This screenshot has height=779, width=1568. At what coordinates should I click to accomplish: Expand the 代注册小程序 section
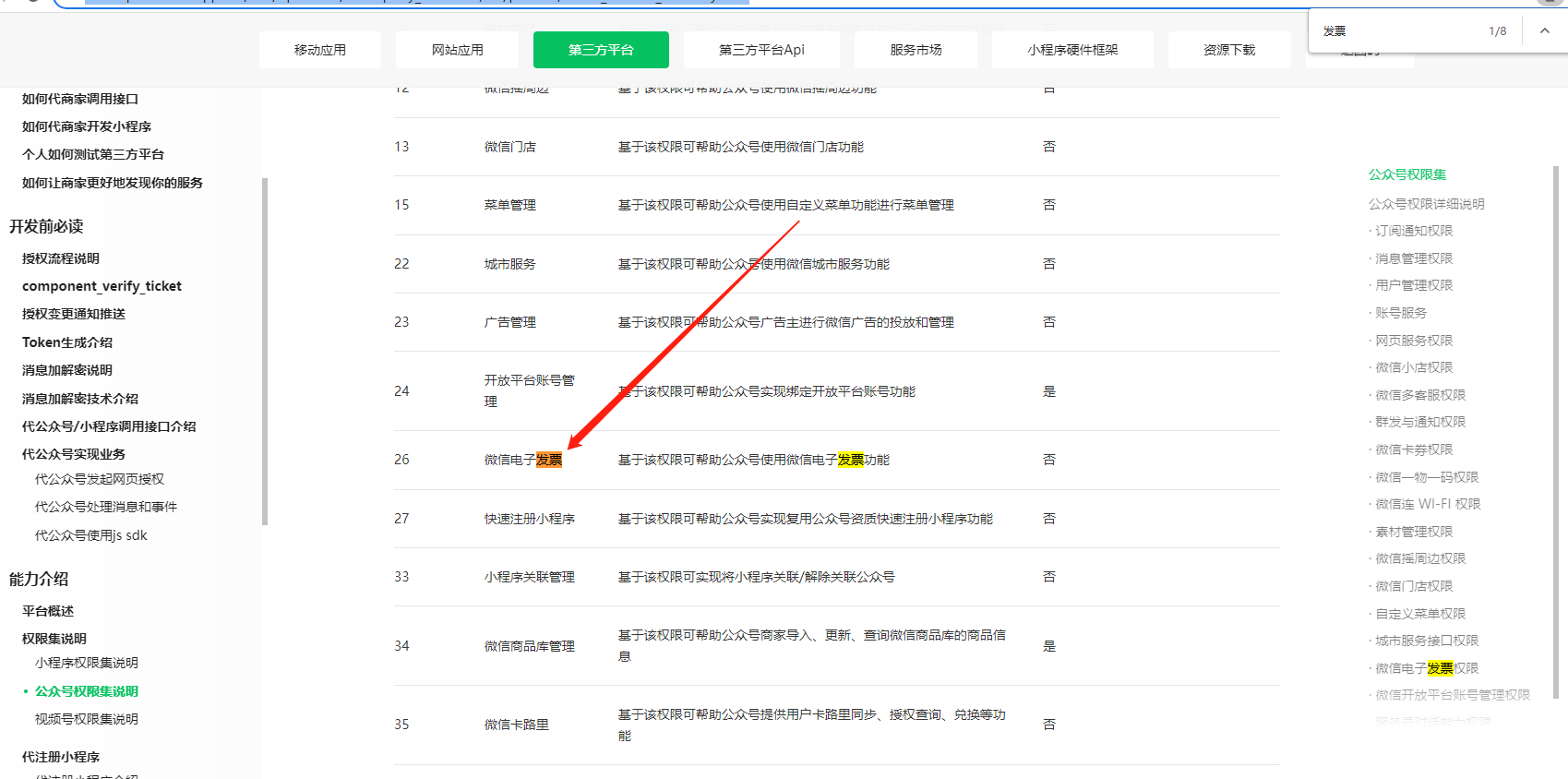[x=61, y=757]
